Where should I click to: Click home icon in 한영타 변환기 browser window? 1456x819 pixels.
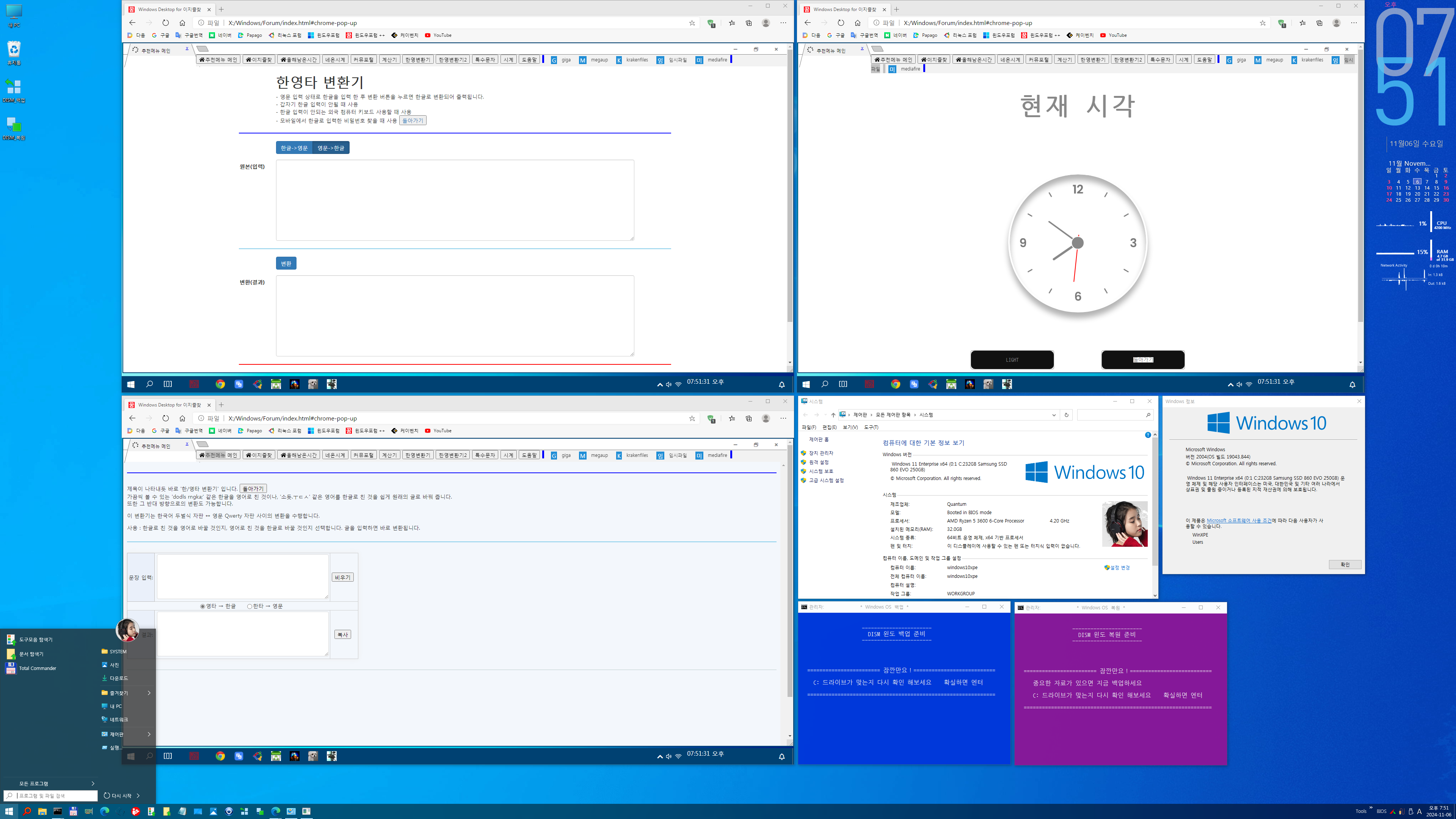(182, 23)
